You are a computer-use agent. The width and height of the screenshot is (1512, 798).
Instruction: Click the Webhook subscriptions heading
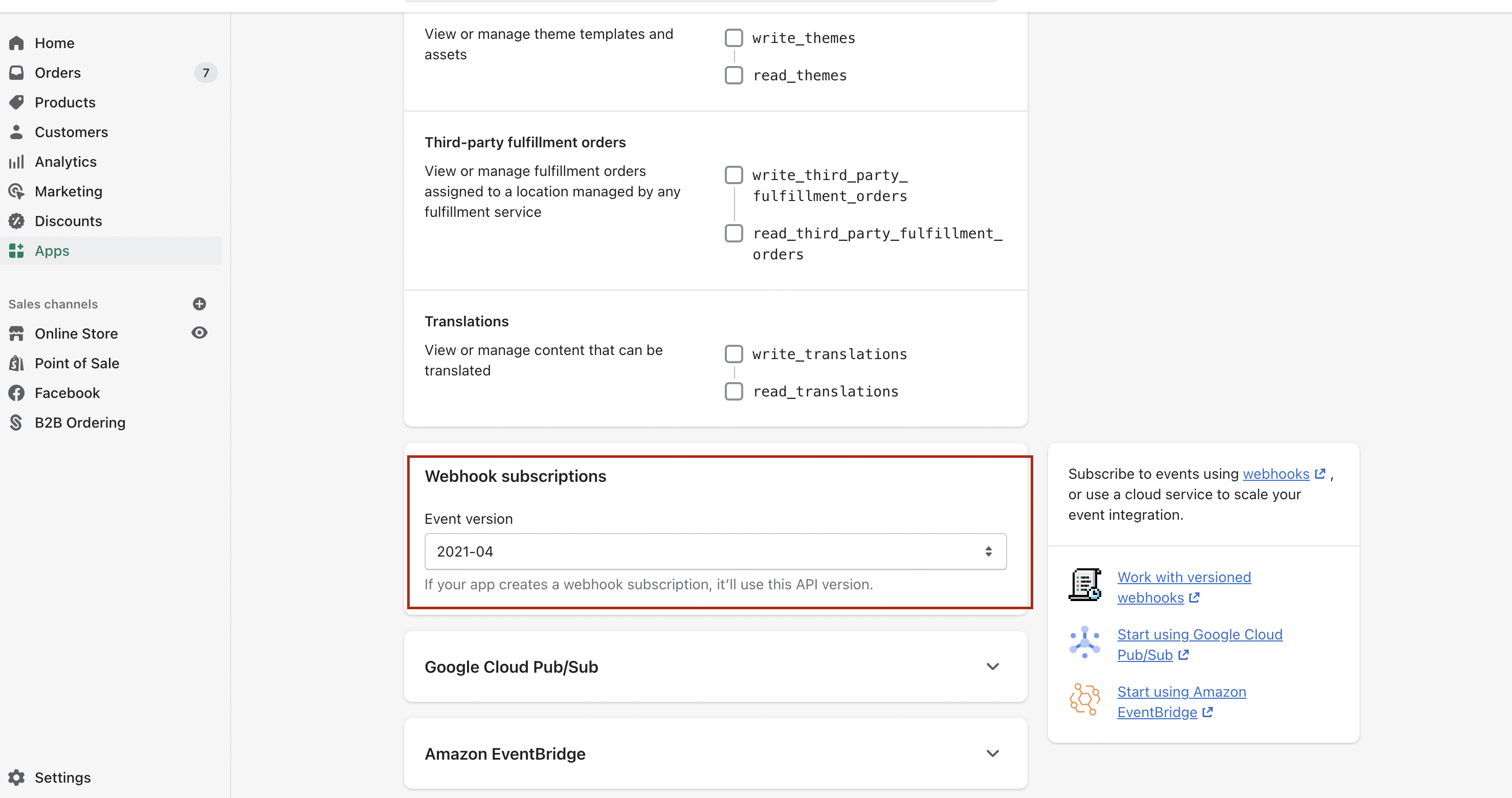[x=516, y=476]
